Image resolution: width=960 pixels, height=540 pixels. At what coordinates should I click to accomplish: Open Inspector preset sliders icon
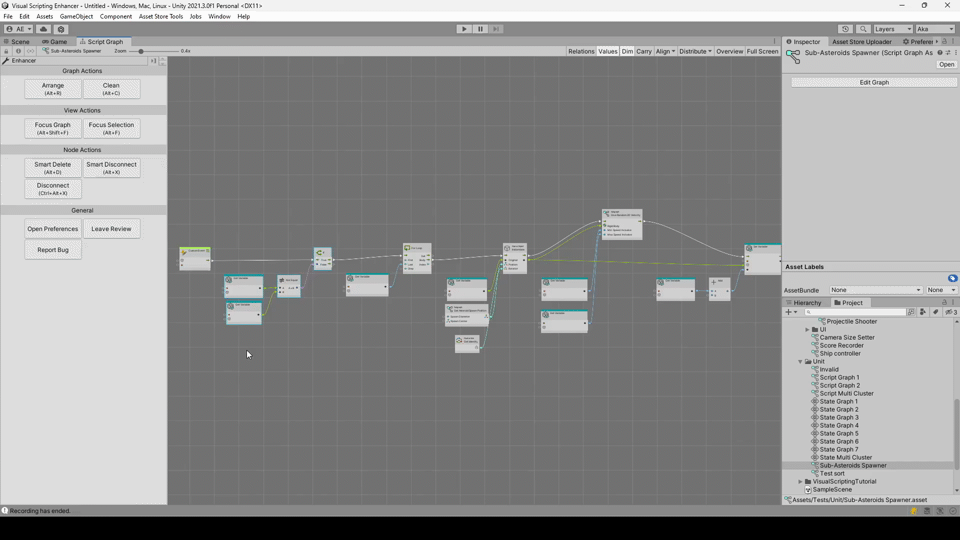948,53
